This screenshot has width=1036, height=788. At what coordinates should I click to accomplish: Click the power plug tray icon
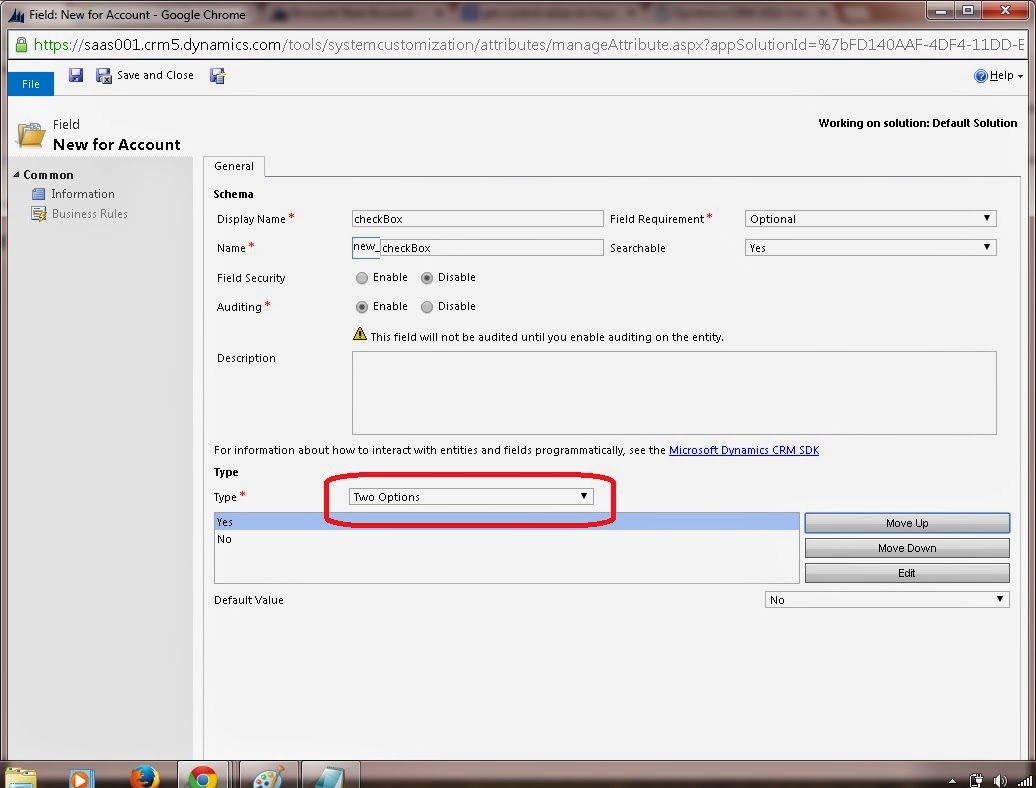tap(977, 780)
